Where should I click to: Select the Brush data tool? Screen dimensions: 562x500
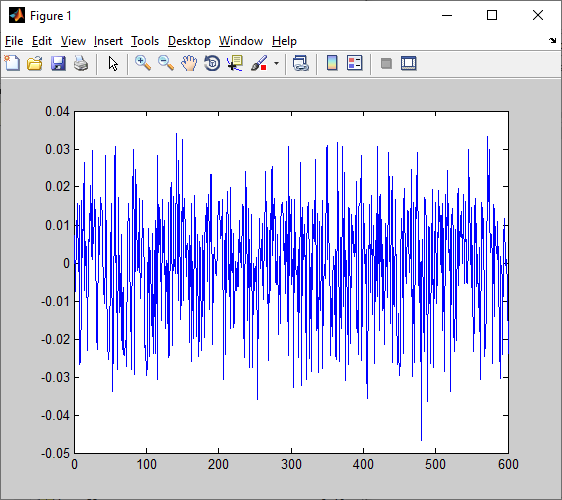[259, 63]
